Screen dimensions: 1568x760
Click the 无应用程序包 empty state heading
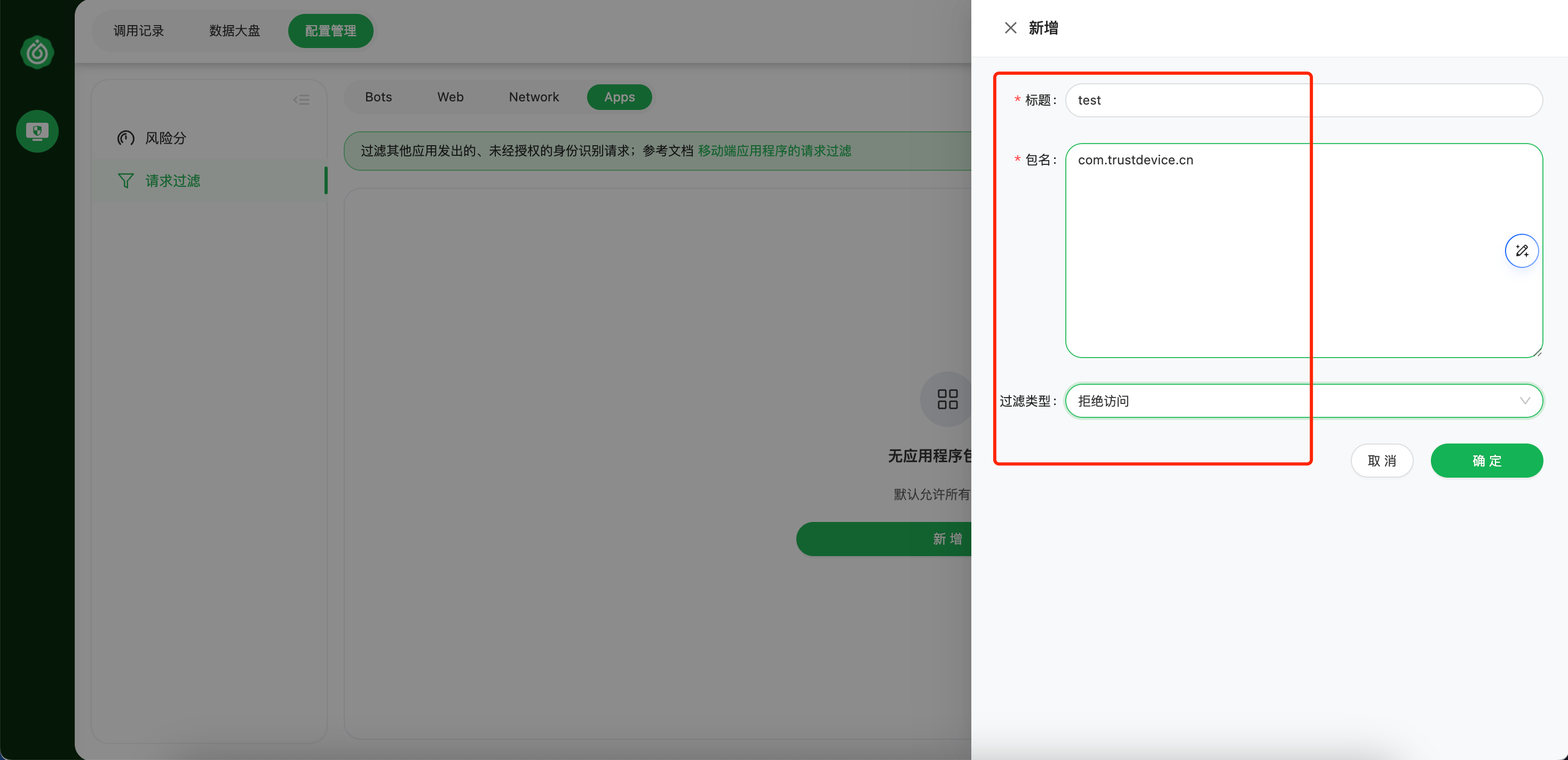coord(930,456)
